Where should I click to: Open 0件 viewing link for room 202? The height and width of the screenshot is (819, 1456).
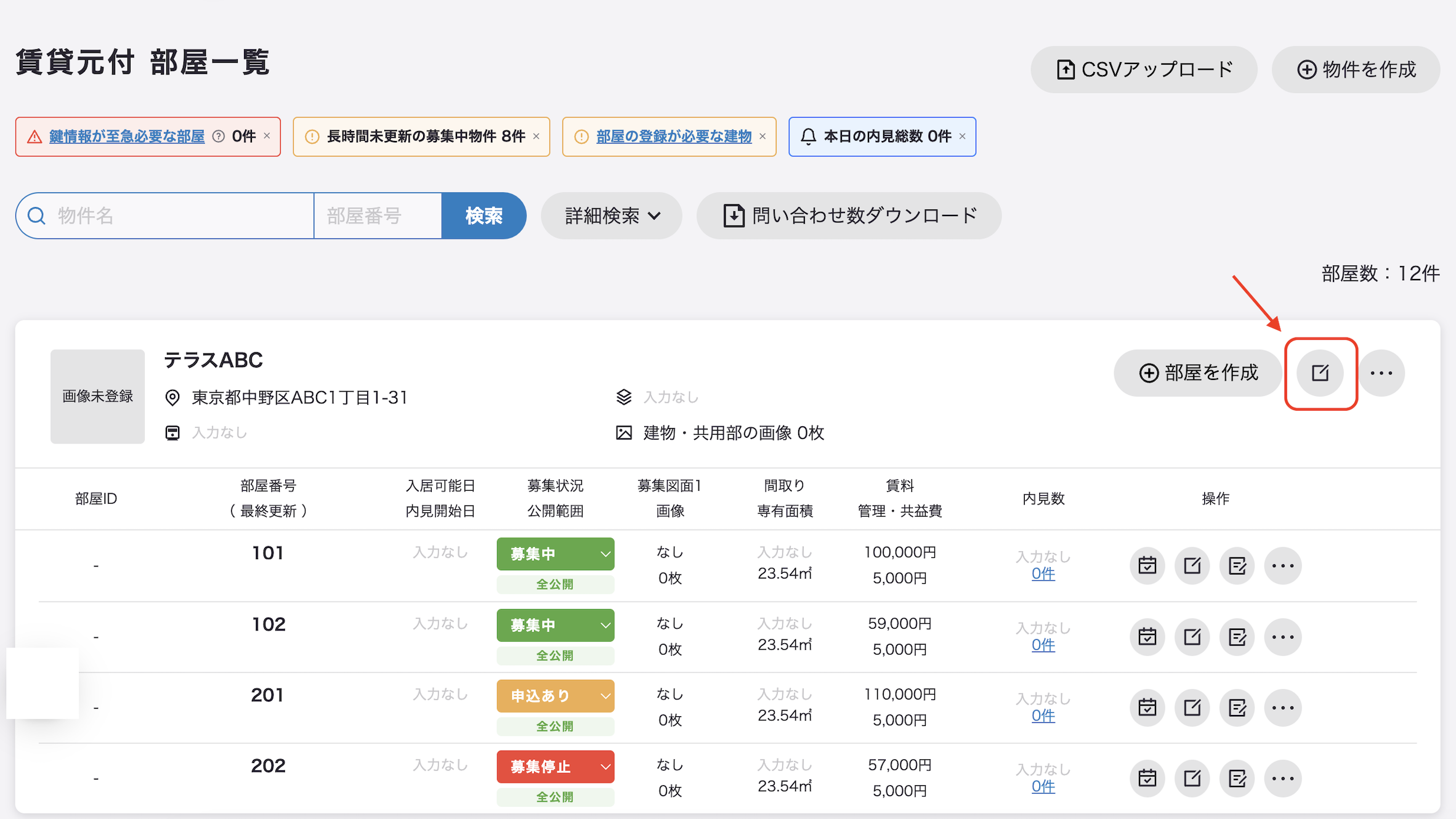[x=1043, y=787]
